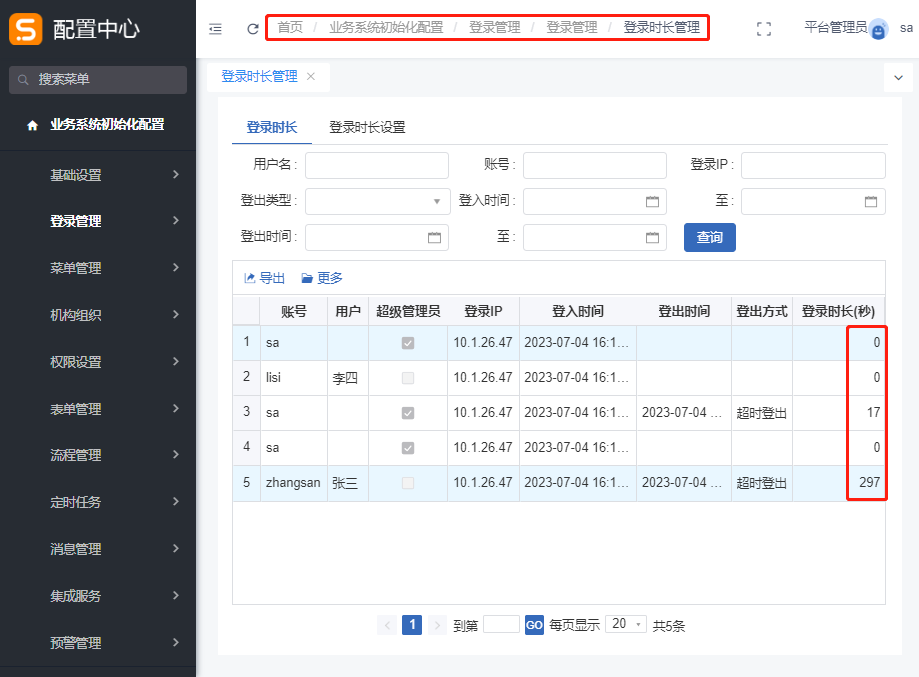Screen dimensions: 919x677
Task: Close the 登录时长管理 tab
Action: tap(311, 76)
